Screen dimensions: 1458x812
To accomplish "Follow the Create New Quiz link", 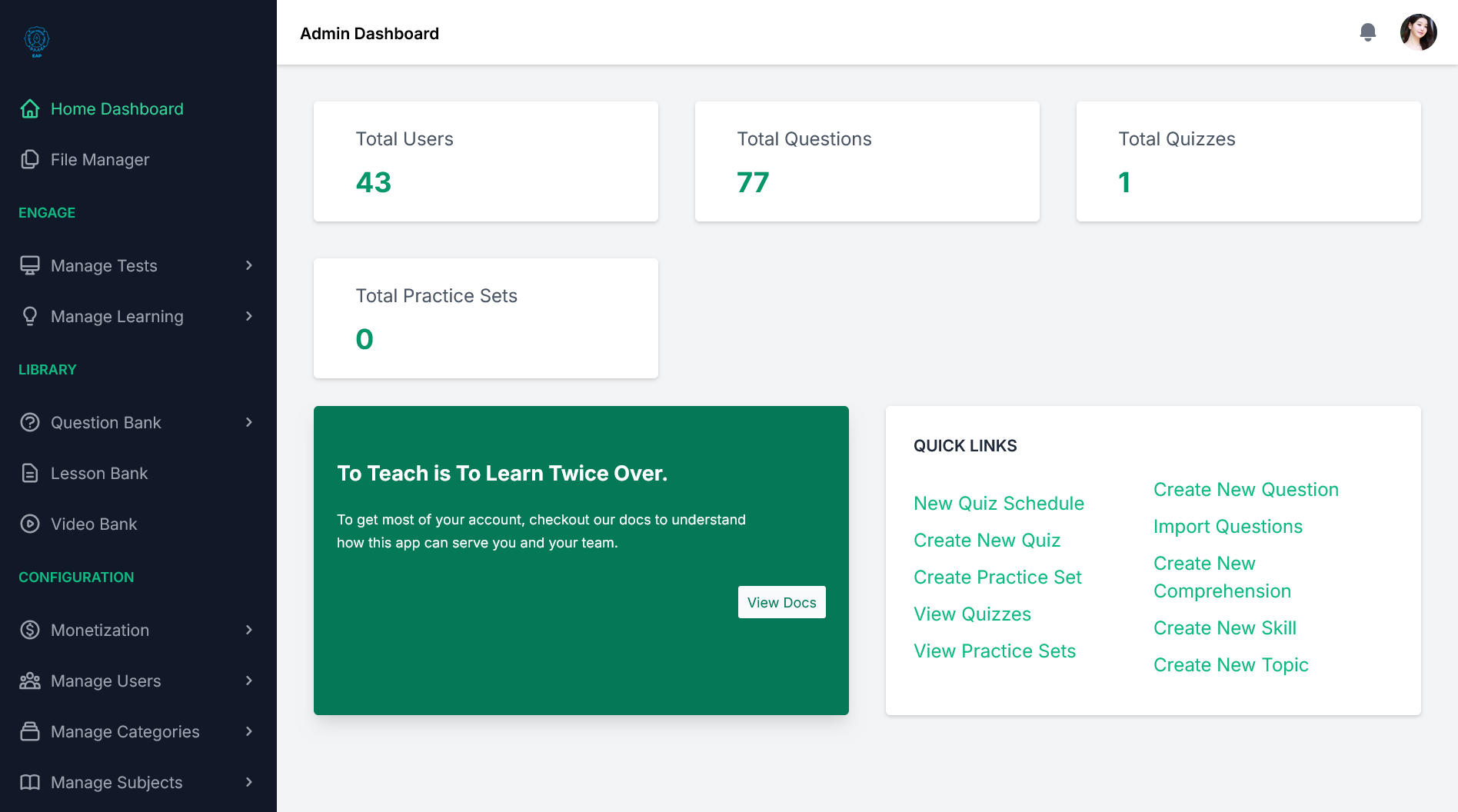I will (987, 541).
